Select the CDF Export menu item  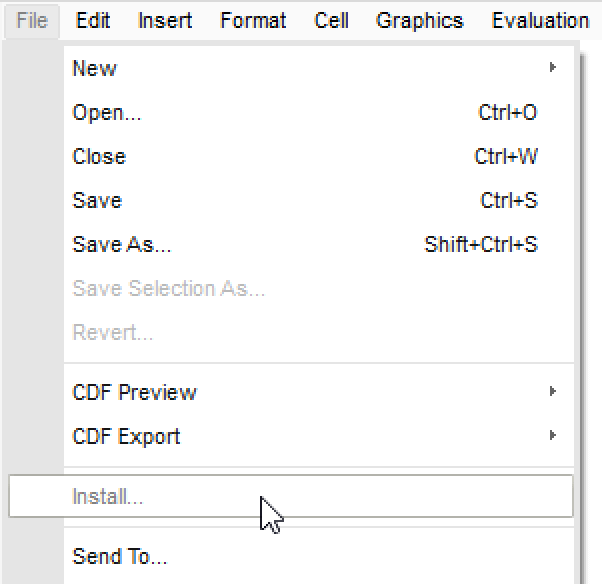click(127, 437)
